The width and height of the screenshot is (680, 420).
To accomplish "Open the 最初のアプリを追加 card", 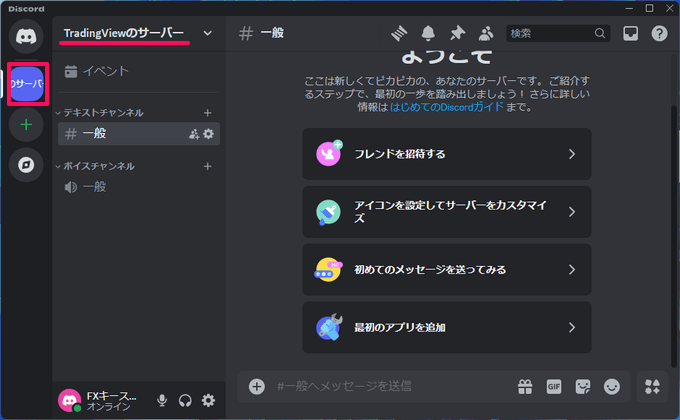I will 447,328.
